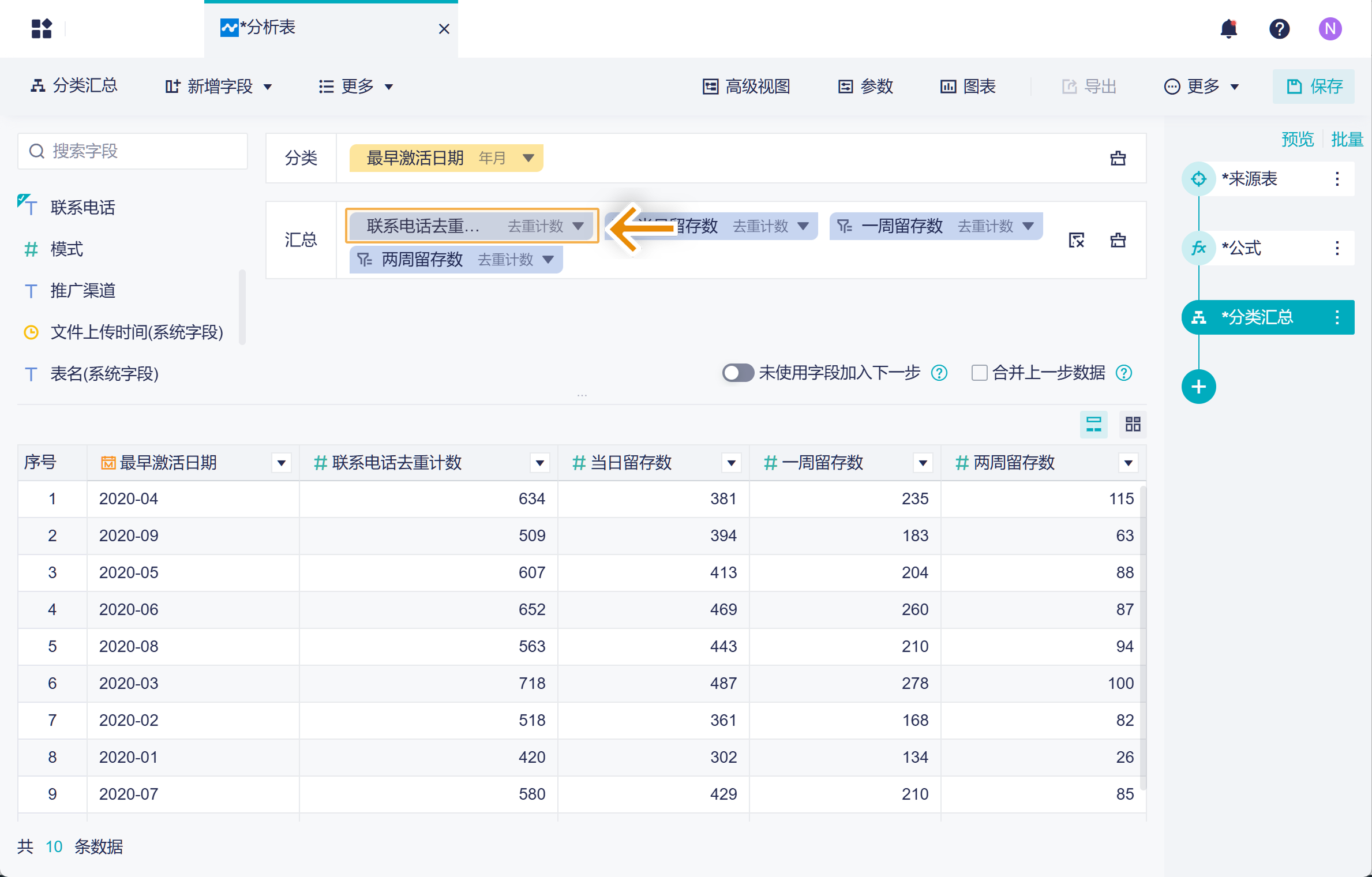
Task: Add a new step with plus button
Action: (x=1198, y=387)
